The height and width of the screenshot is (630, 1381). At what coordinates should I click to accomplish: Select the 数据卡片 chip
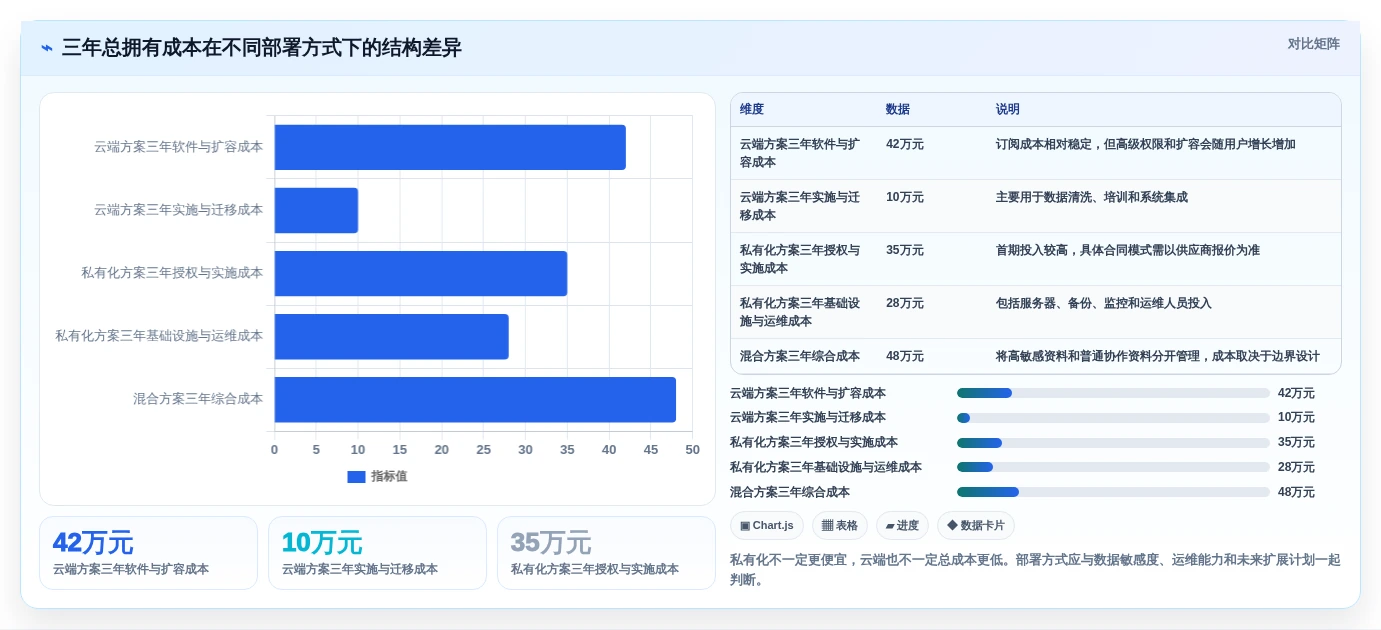[x=976, y=526]
